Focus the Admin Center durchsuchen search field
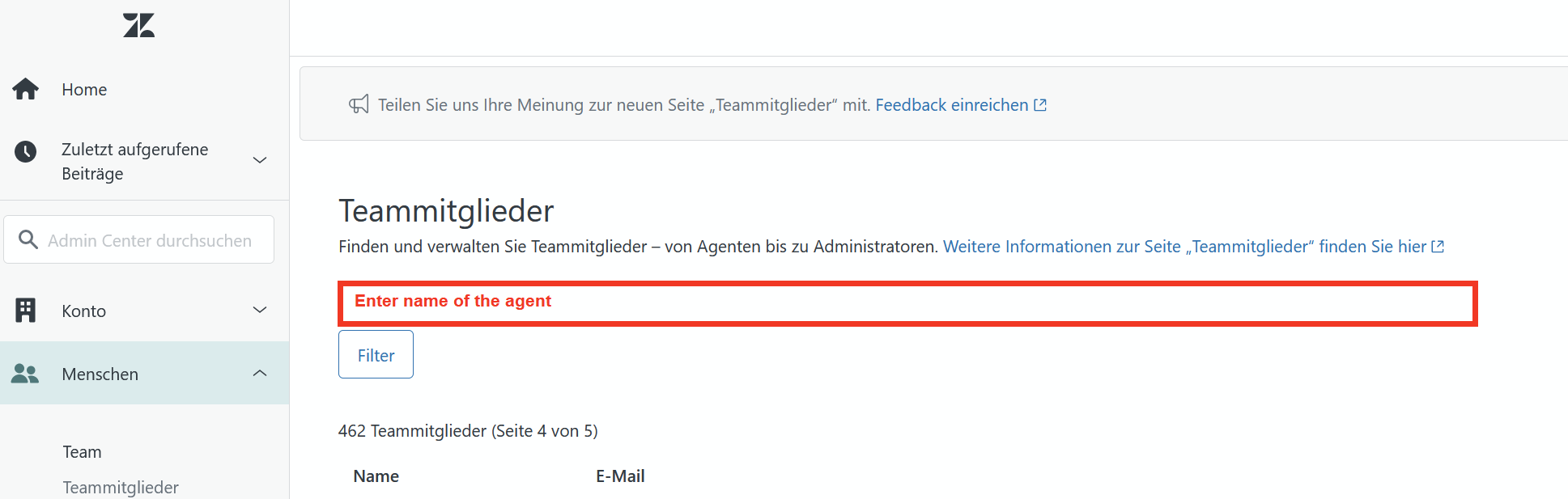1568x499 pixels. pyautogui.click(x=150, y=240)
